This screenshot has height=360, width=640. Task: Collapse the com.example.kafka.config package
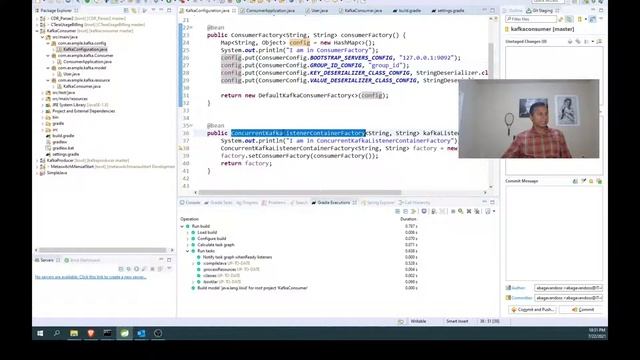coord(48,43)
